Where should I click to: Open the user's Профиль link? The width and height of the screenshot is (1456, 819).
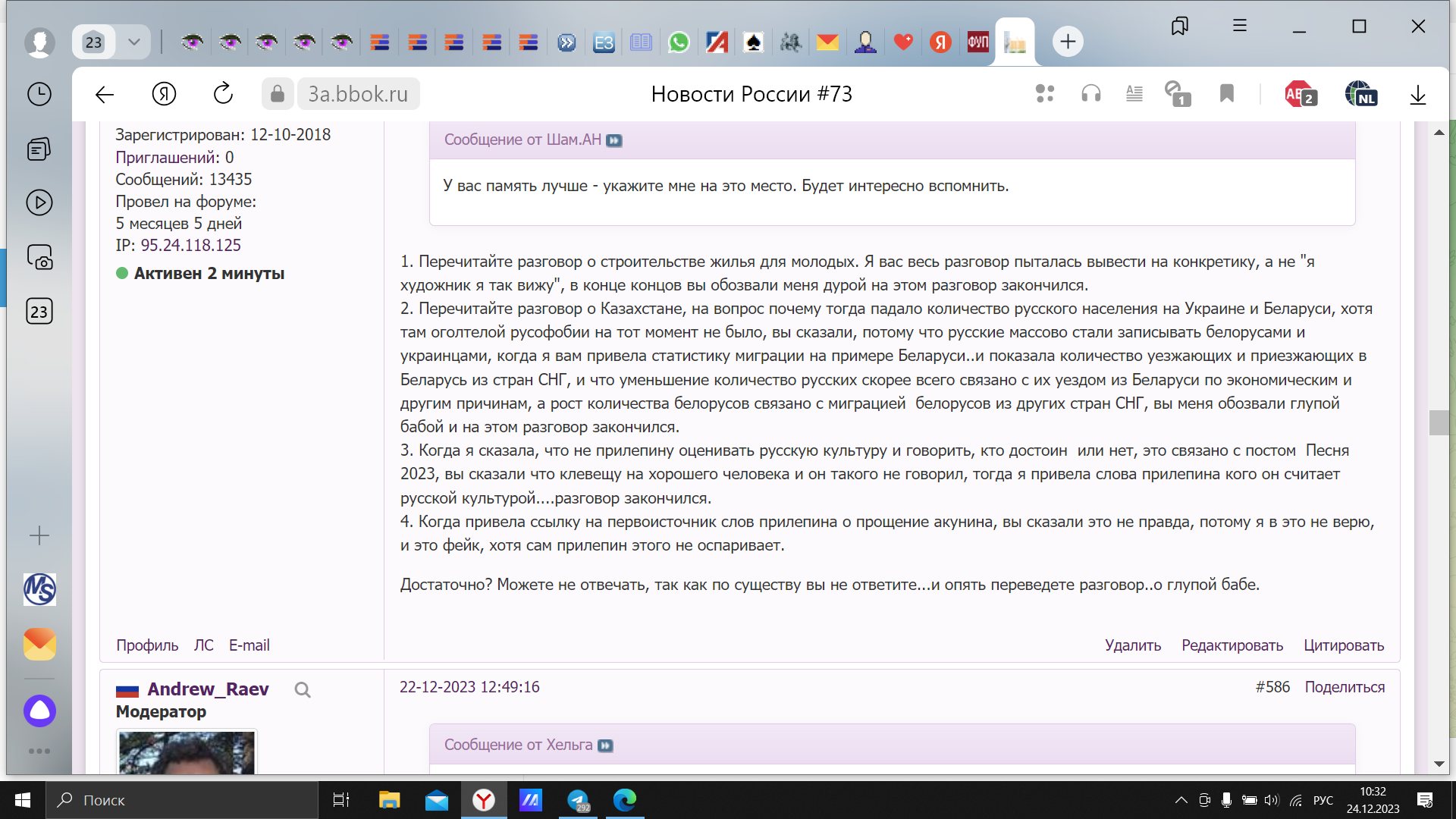[147, 645]
